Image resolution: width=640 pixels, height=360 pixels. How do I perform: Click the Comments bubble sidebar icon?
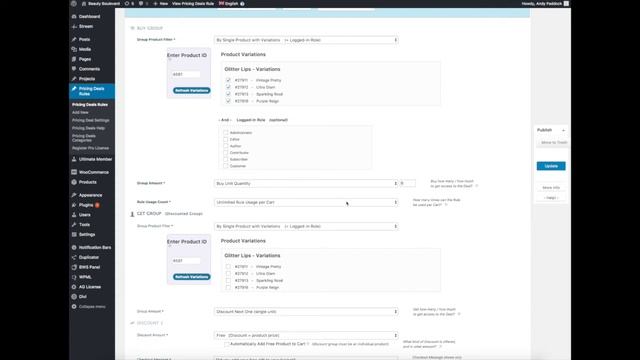point(74,69)
